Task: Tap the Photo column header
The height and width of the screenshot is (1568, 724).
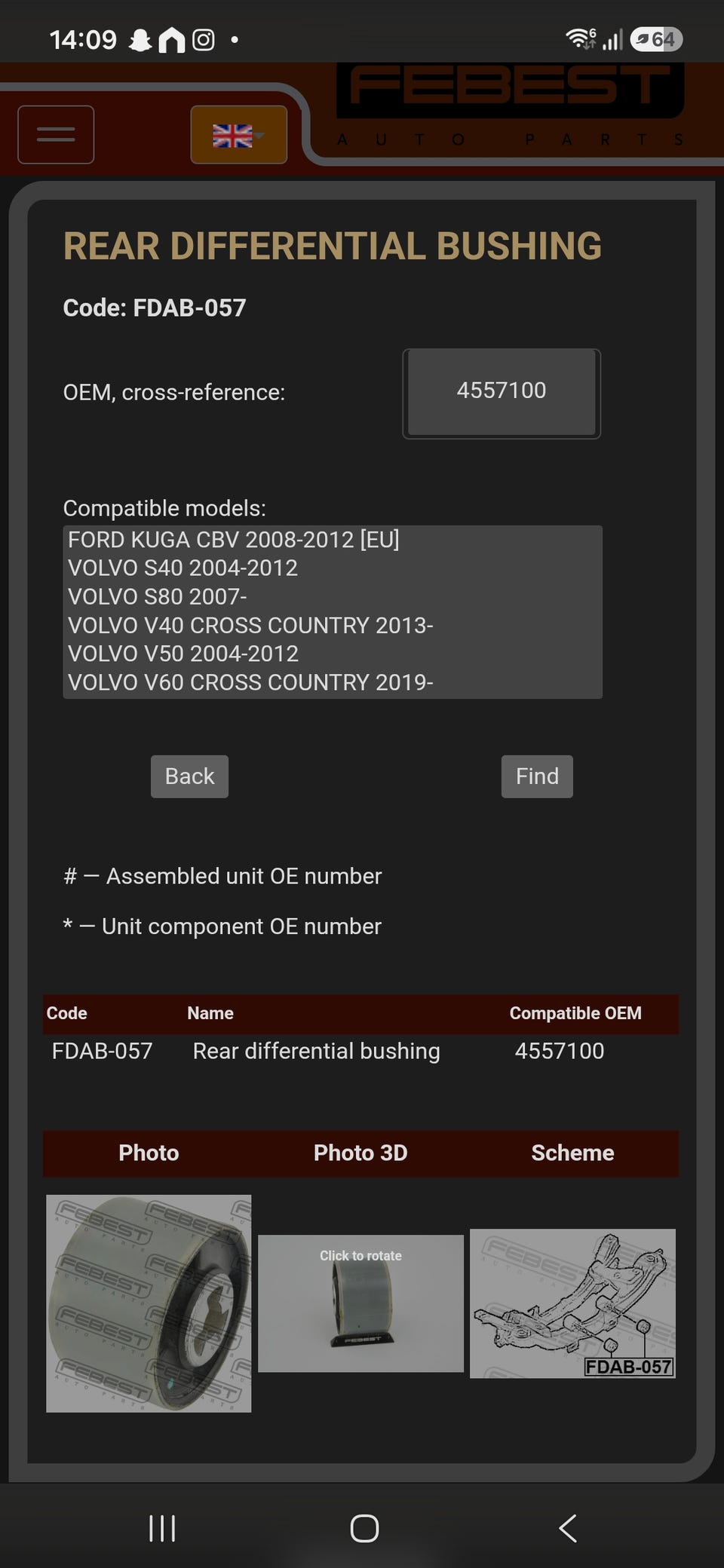Action: pyautogui.click(x=149, y=1153)
